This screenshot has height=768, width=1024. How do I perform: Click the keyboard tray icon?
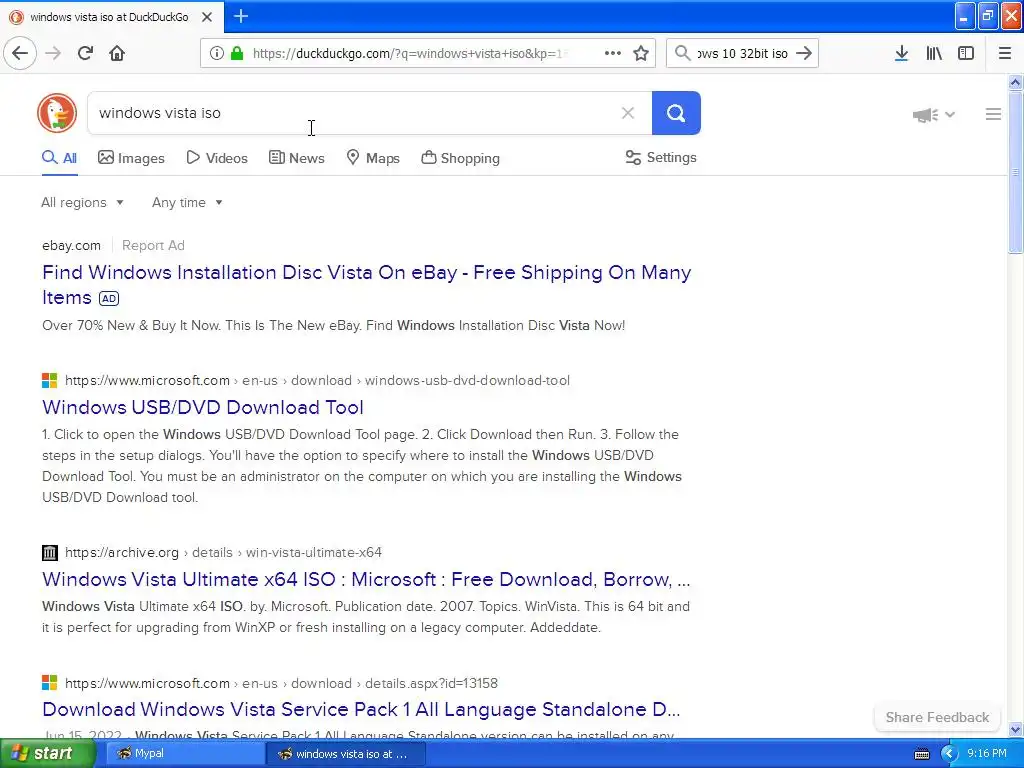point(921,754)
